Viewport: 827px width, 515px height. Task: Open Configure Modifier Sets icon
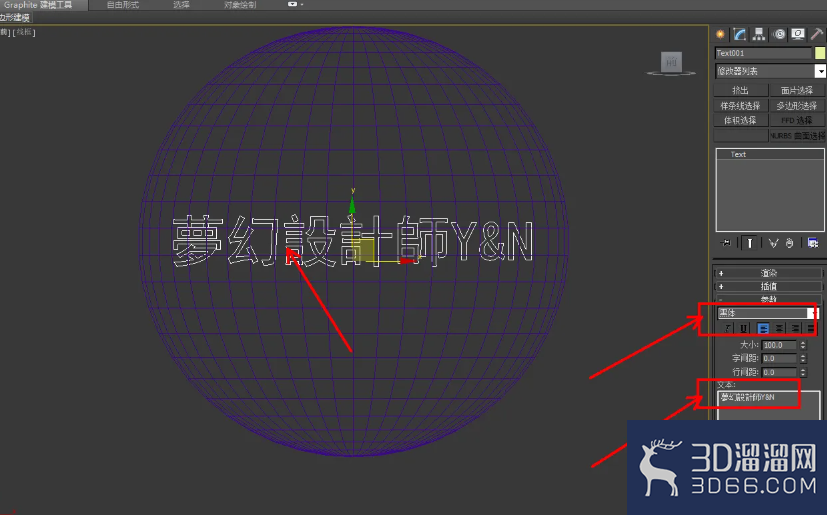(x=812, y=243)
